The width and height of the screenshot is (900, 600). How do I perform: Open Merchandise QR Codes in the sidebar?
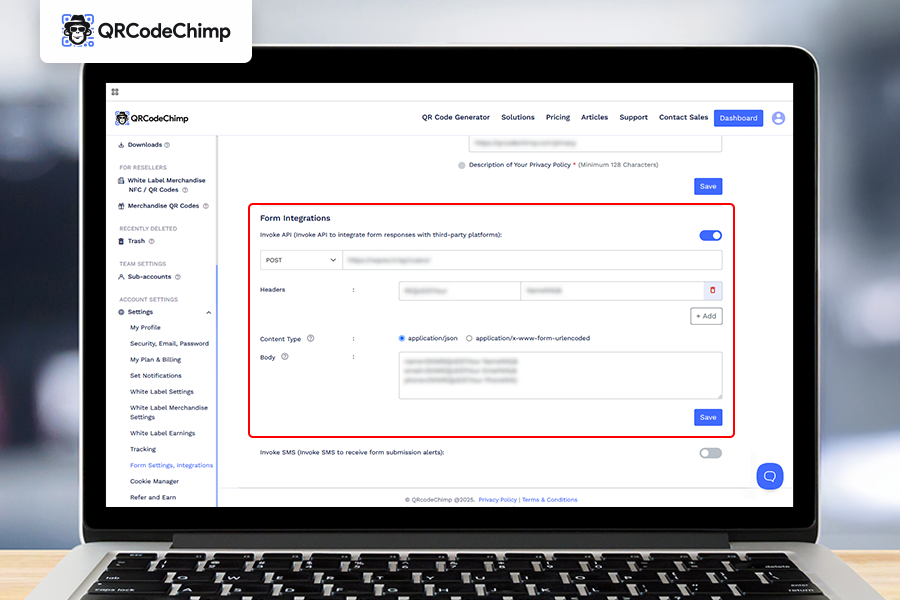163,205
